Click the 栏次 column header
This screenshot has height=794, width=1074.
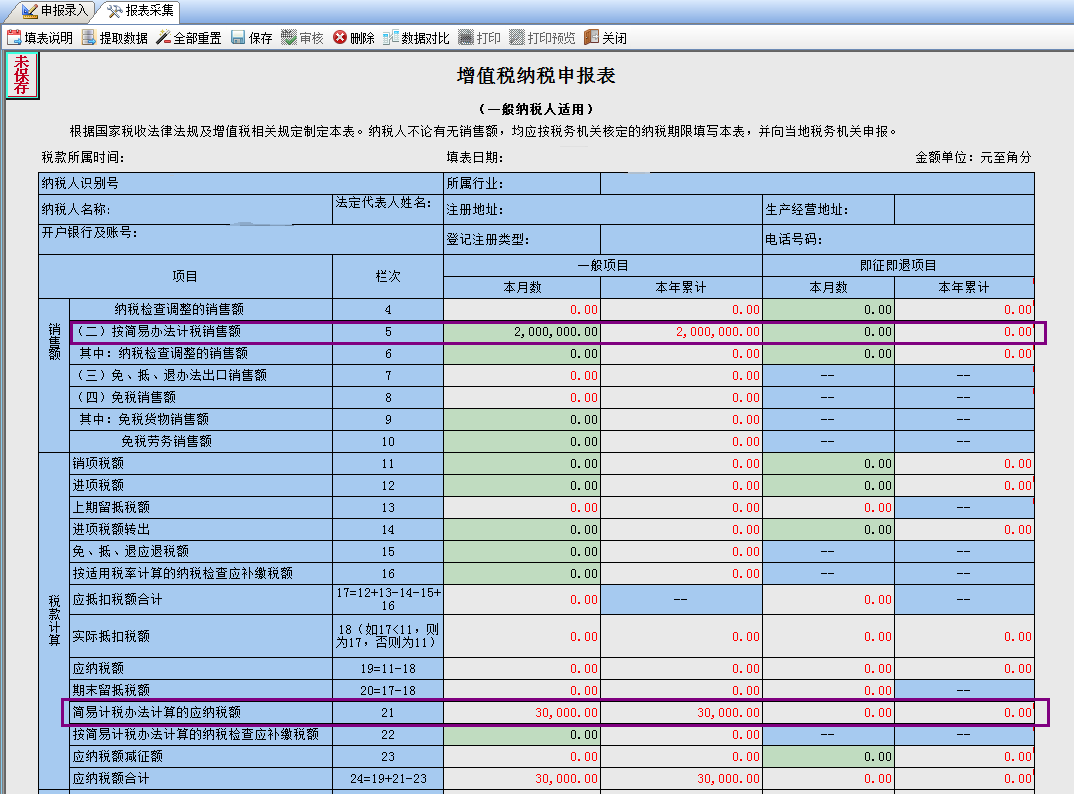pos(388,276)
